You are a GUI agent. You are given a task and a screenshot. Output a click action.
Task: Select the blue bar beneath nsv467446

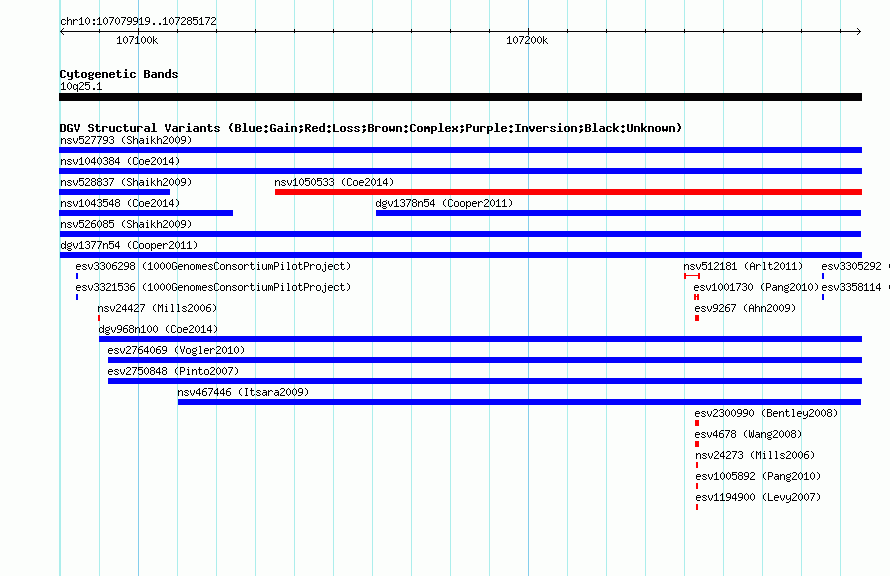click(519, 402)
